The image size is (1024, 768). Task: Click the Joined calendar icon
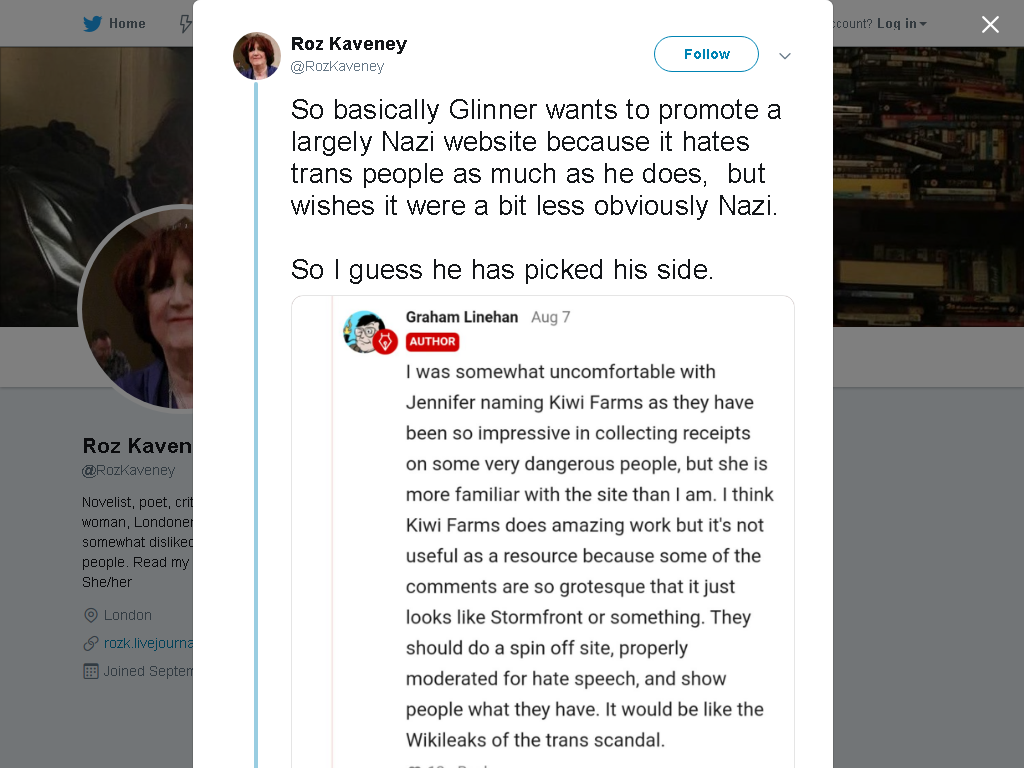[91, 671]
